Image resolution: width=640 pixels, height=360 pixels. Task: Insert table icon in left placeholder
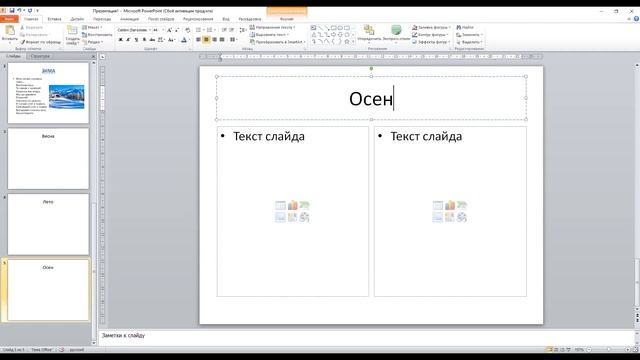pyautogui.click(x=280, y=205)
